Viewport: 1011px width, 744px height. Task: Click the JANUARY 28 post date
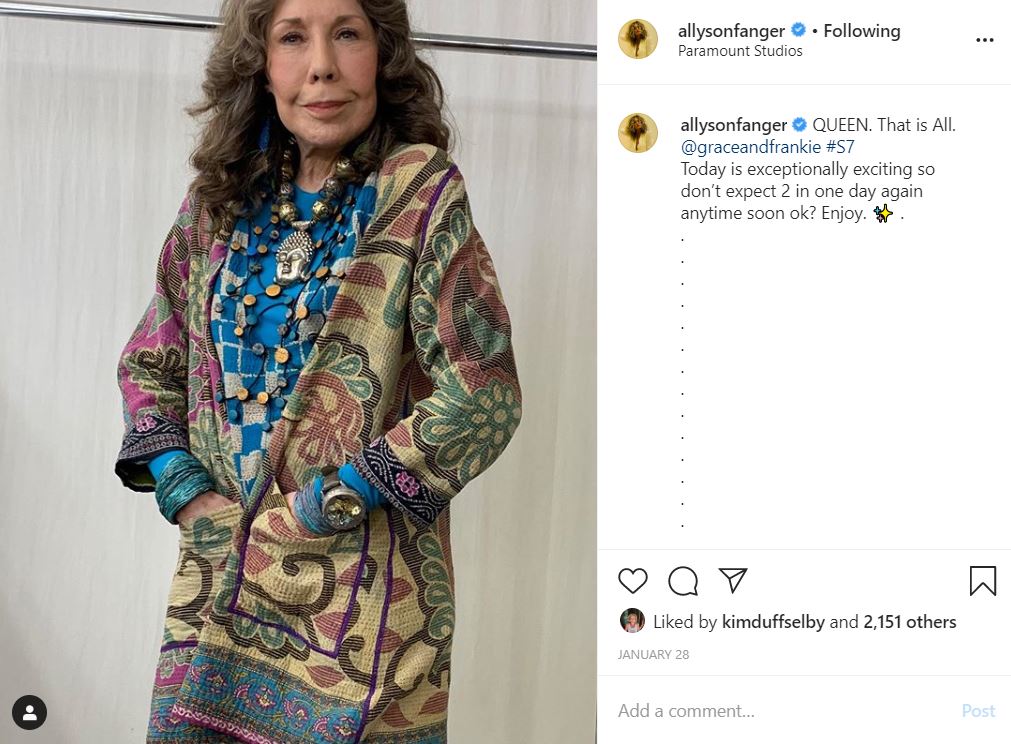point(653,655)
